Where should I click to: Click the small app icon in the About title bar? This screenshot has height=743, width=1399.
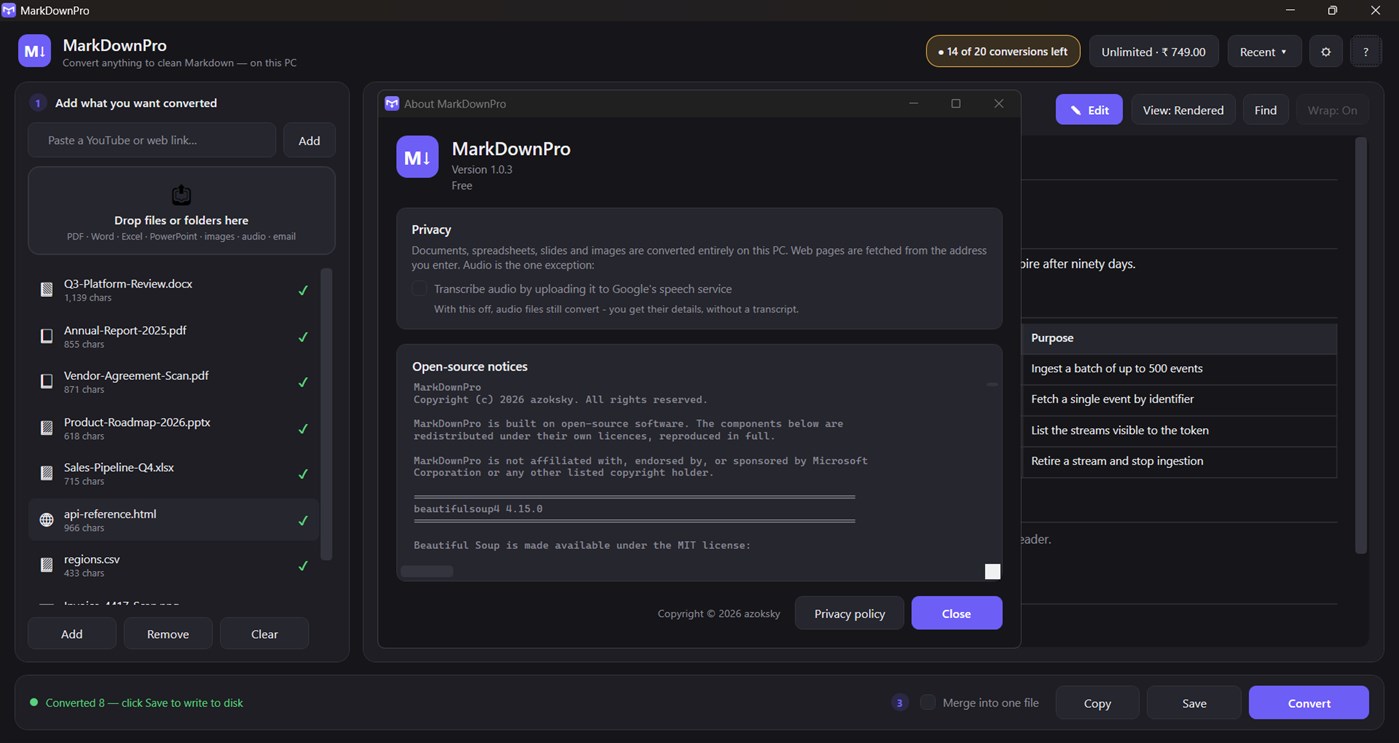pyautogui.click(x=392, y=104)
